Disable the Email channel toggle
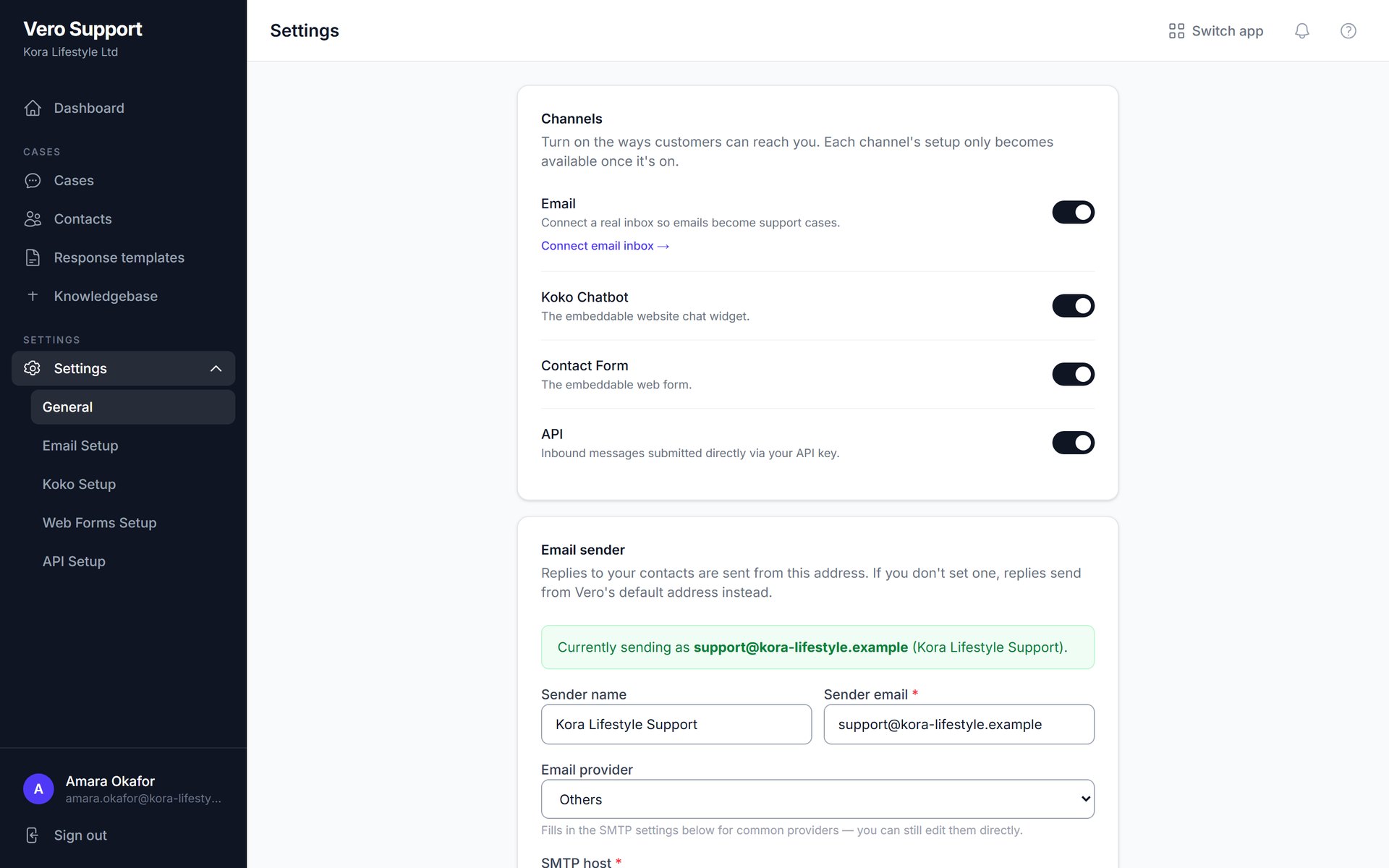This screenshot has width=1389, height=868. pos(1073,212)
